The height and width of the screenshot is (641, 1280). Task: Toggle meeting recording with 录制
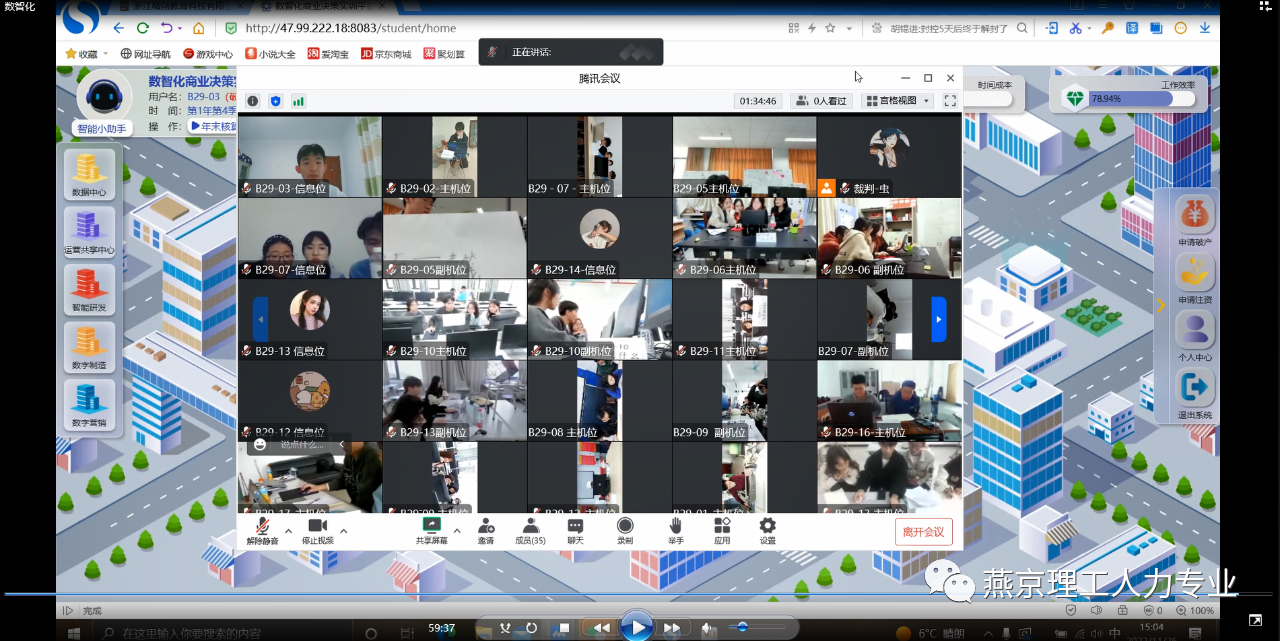tap(625, 530)
